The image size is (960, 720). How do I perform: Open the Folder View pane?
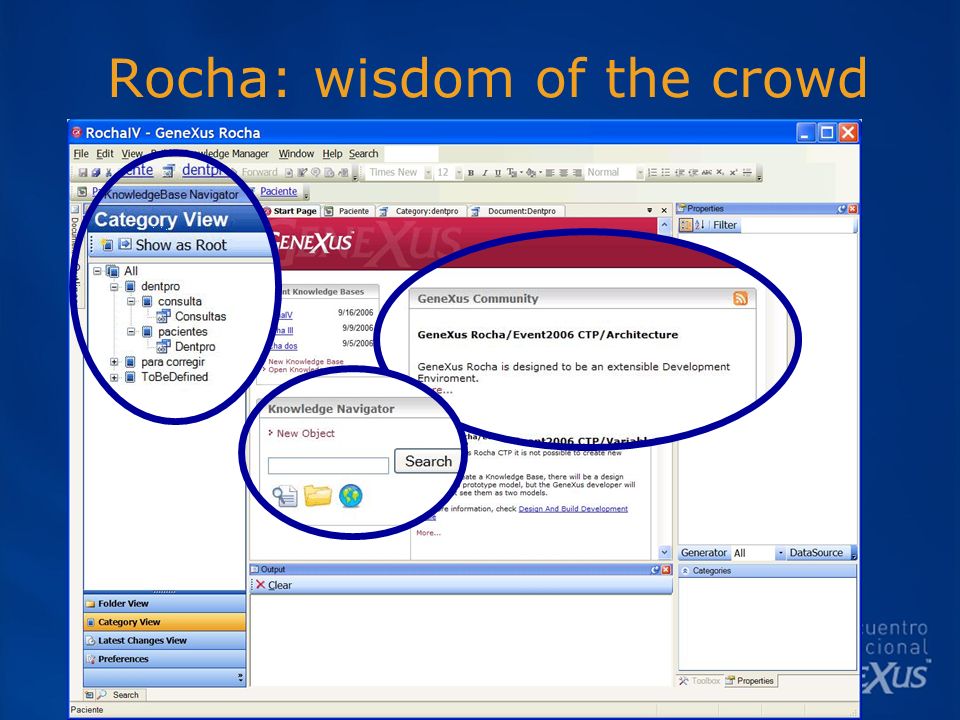(x=165, y=604)
